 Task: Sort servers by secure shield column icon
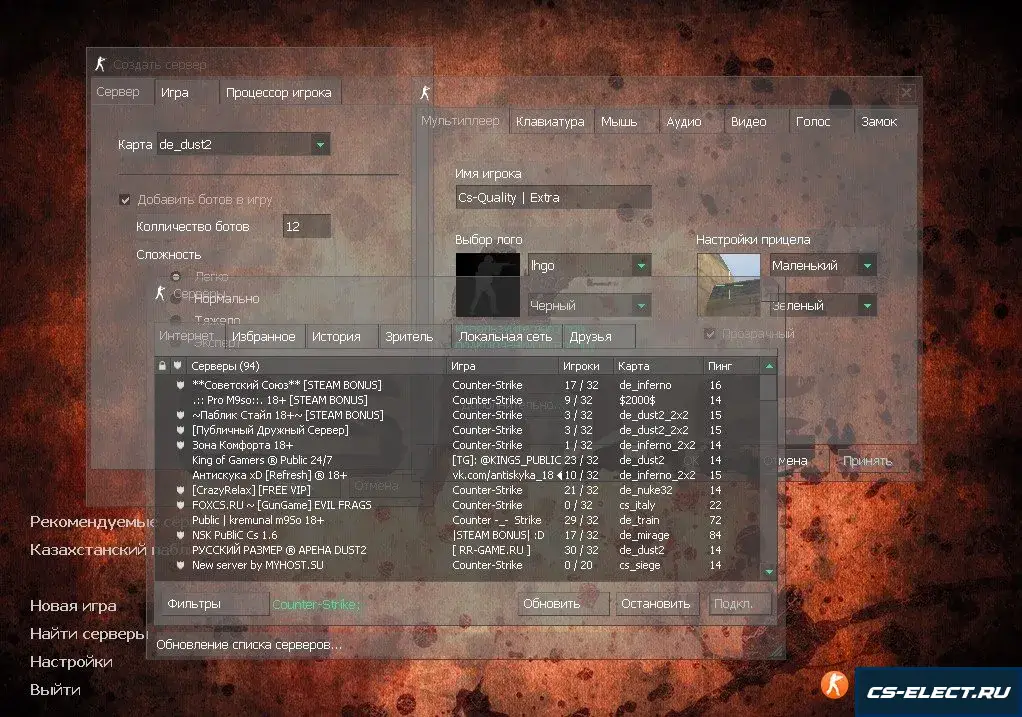tap(177, 366)
